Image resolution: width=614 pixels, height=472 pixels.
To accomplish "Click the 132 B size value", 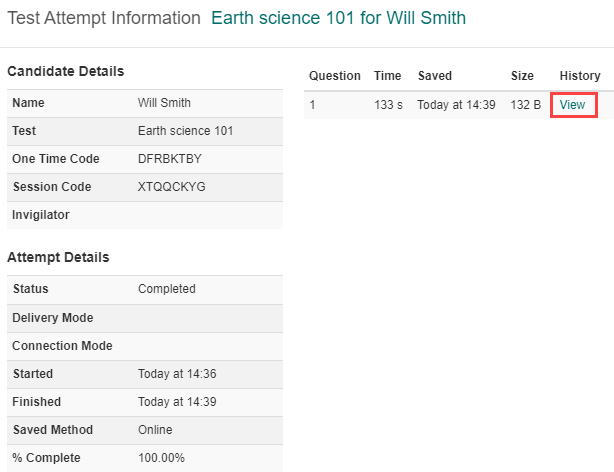I will click(x=525, y=104).
